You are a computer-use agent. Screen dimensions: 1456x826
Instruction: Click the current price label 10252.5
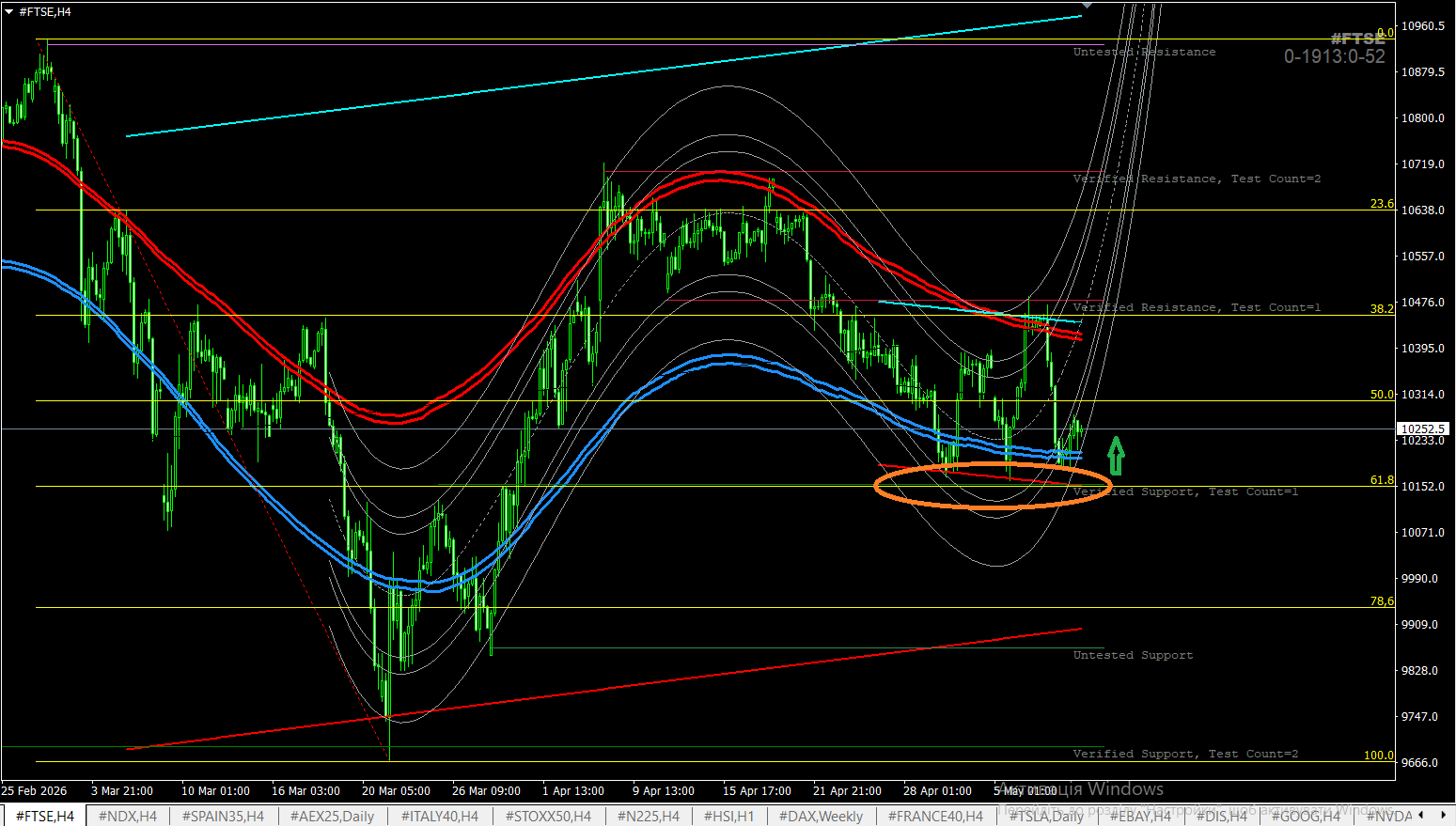[x=1422, y=429]
